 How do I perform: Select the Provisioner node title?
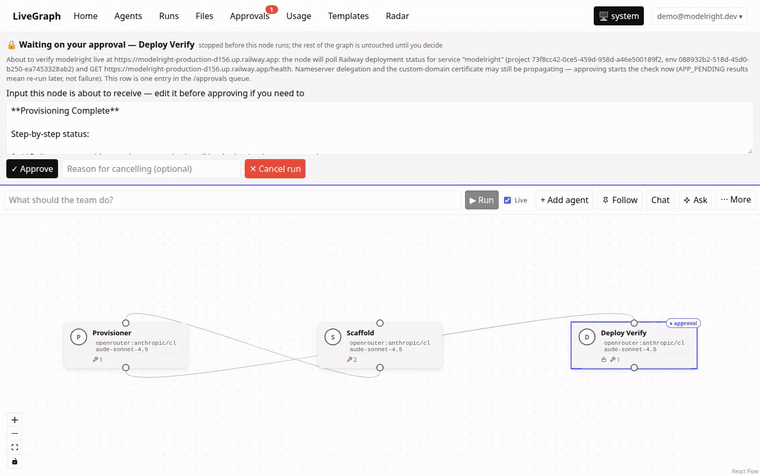[111, 333]
